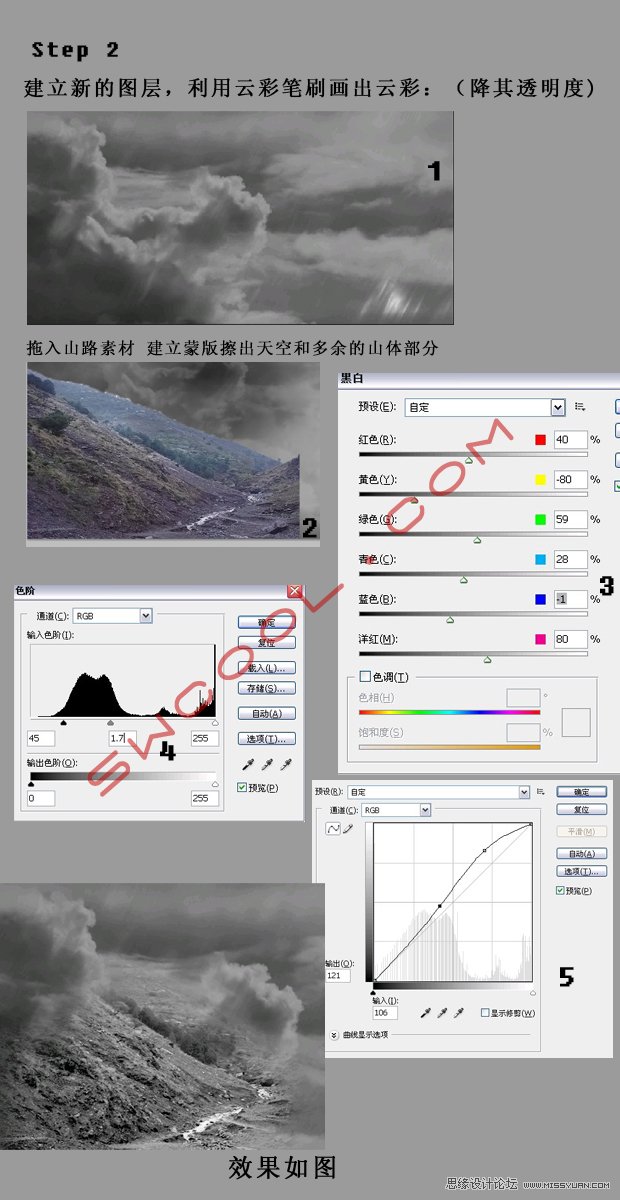The height and width of the screenshot is (1200, 620).
Task: Click 载入 load button in Levels dialog
Action: pyautogui.click(x=267, y=668)
